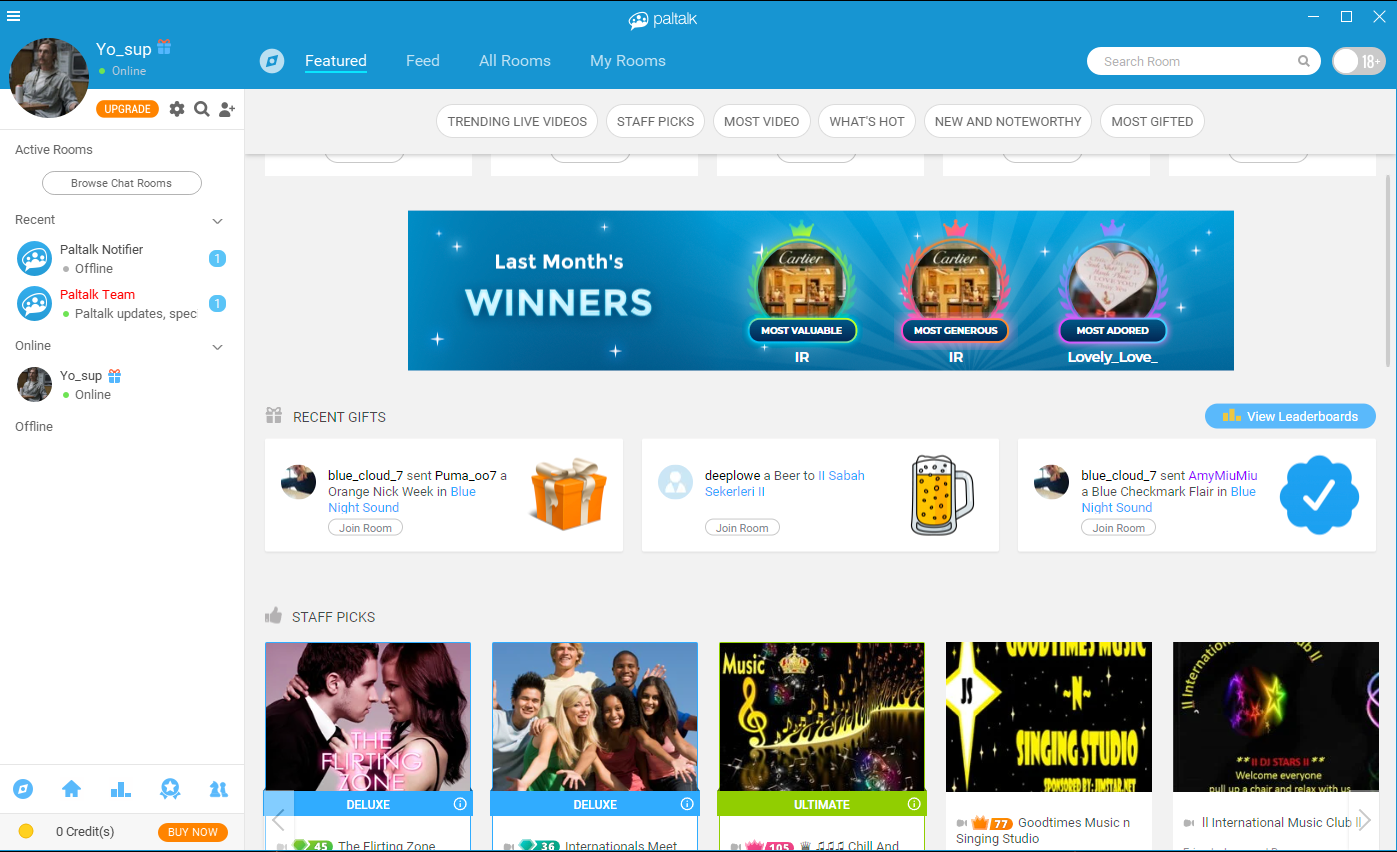Click info icon on the ULTIMATE card
The height and width of the screenshot is (852, 1397).
point(914,804)
